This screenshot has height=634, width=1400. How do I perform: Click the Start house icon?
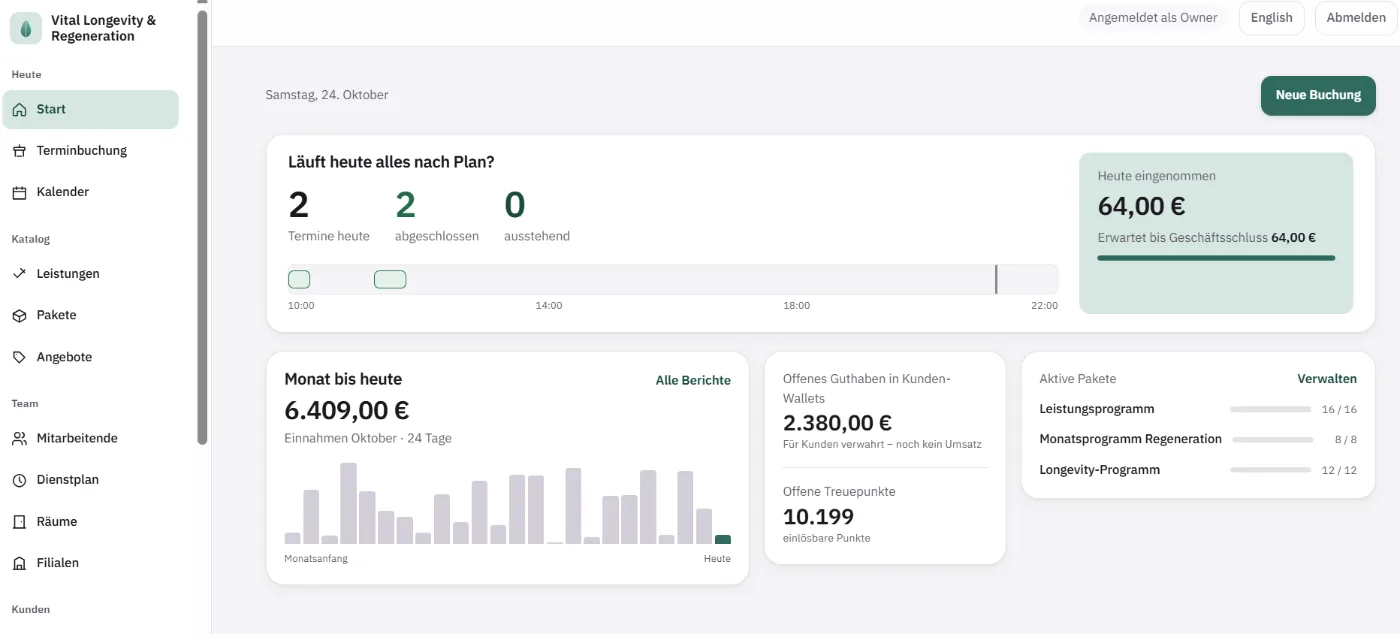pos(19,110)
